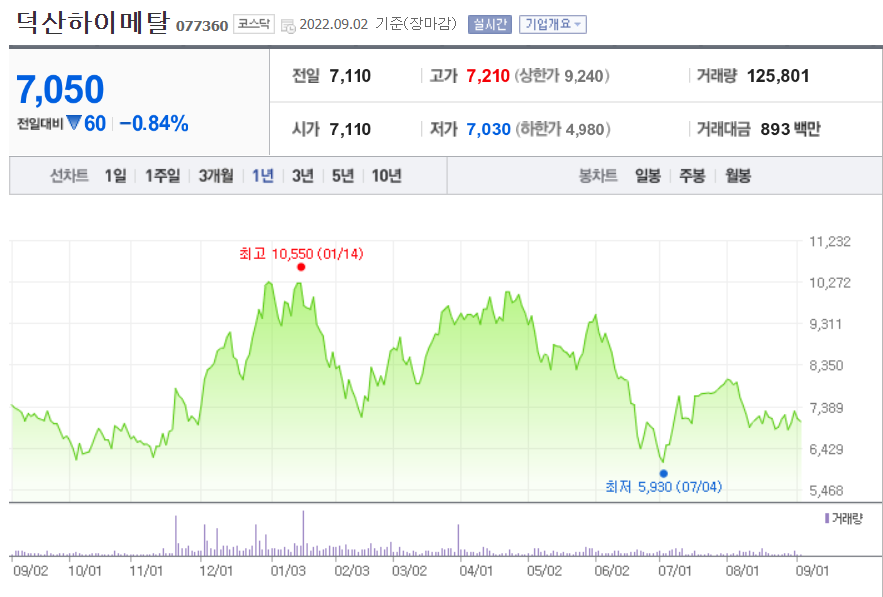Click the 하한가 4,980 text
883x597 pixels.
(563, 130)
